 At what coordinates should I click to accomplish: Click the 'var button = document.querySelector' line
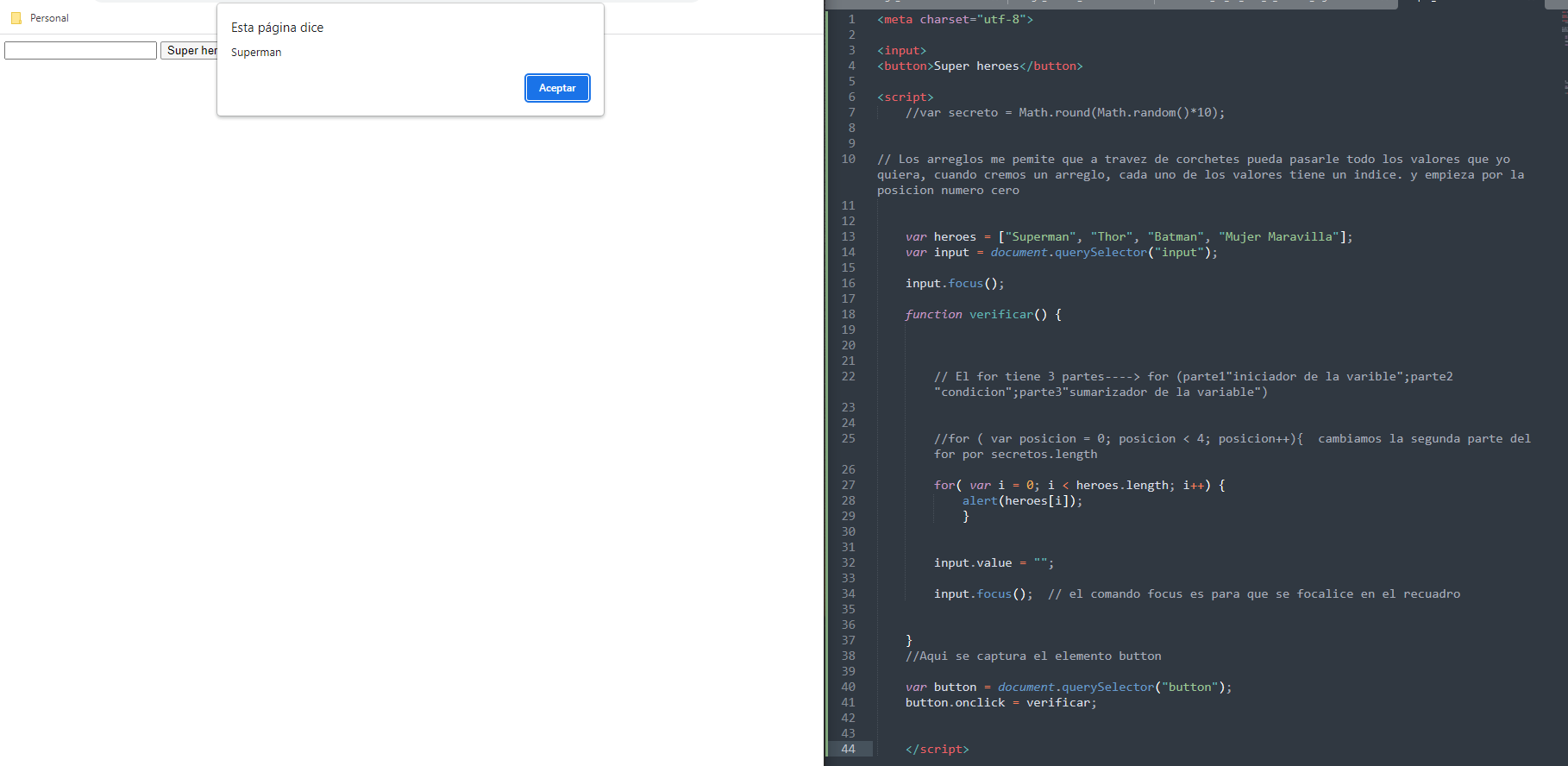1069,687
